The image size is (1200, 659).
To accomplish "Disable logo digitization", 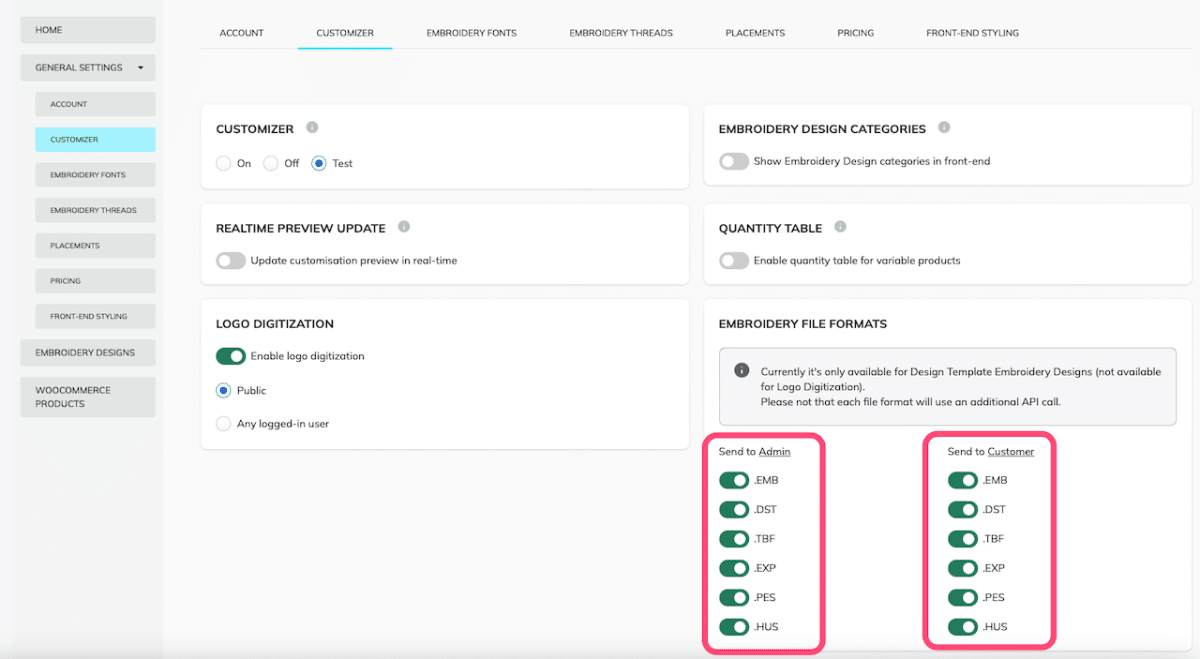I will pyautogui.click(x=230, y=356).
